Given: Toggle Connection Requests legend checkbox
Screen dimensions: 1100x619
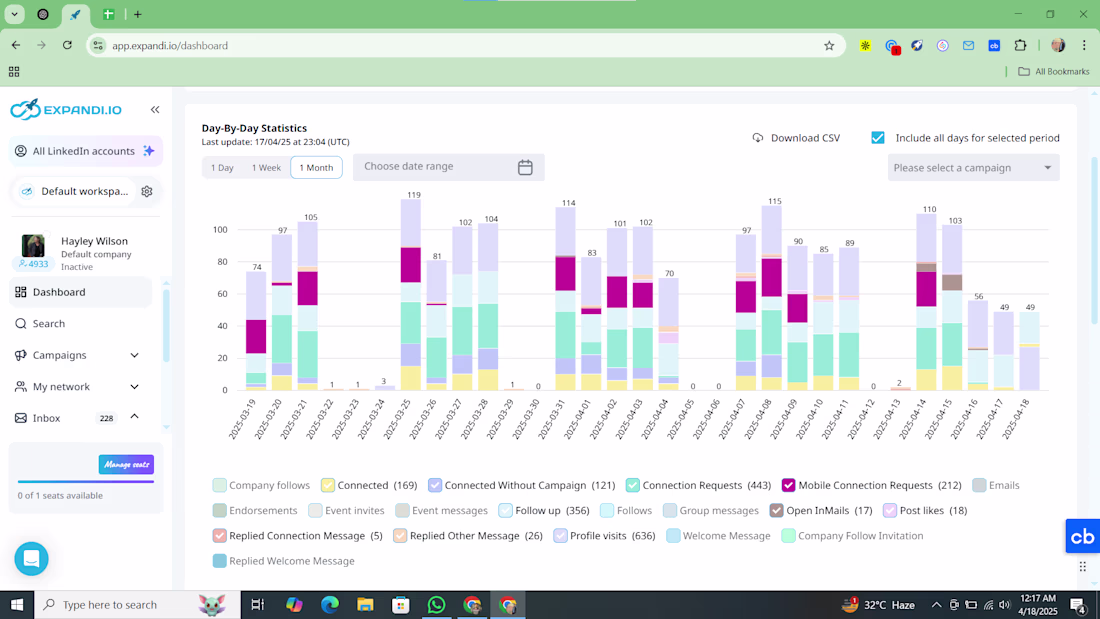Looking at the screenshot, I should point(633,485).
